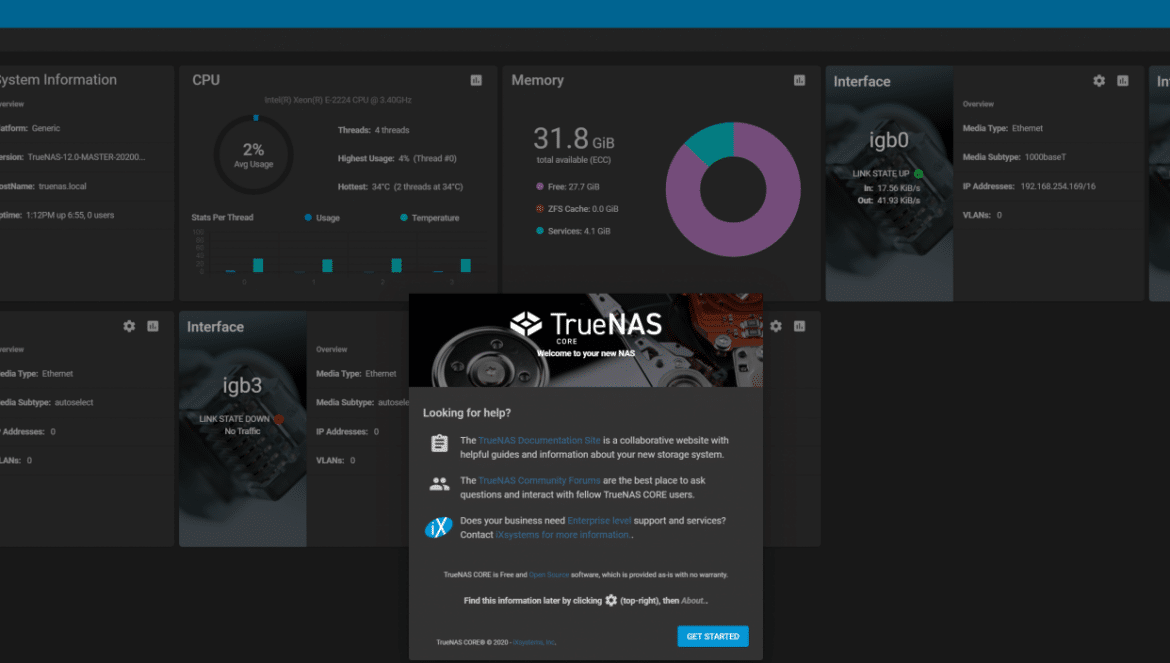
Task: Click the ZFS Cache legend dot
Action: click(x=539, y=209)
